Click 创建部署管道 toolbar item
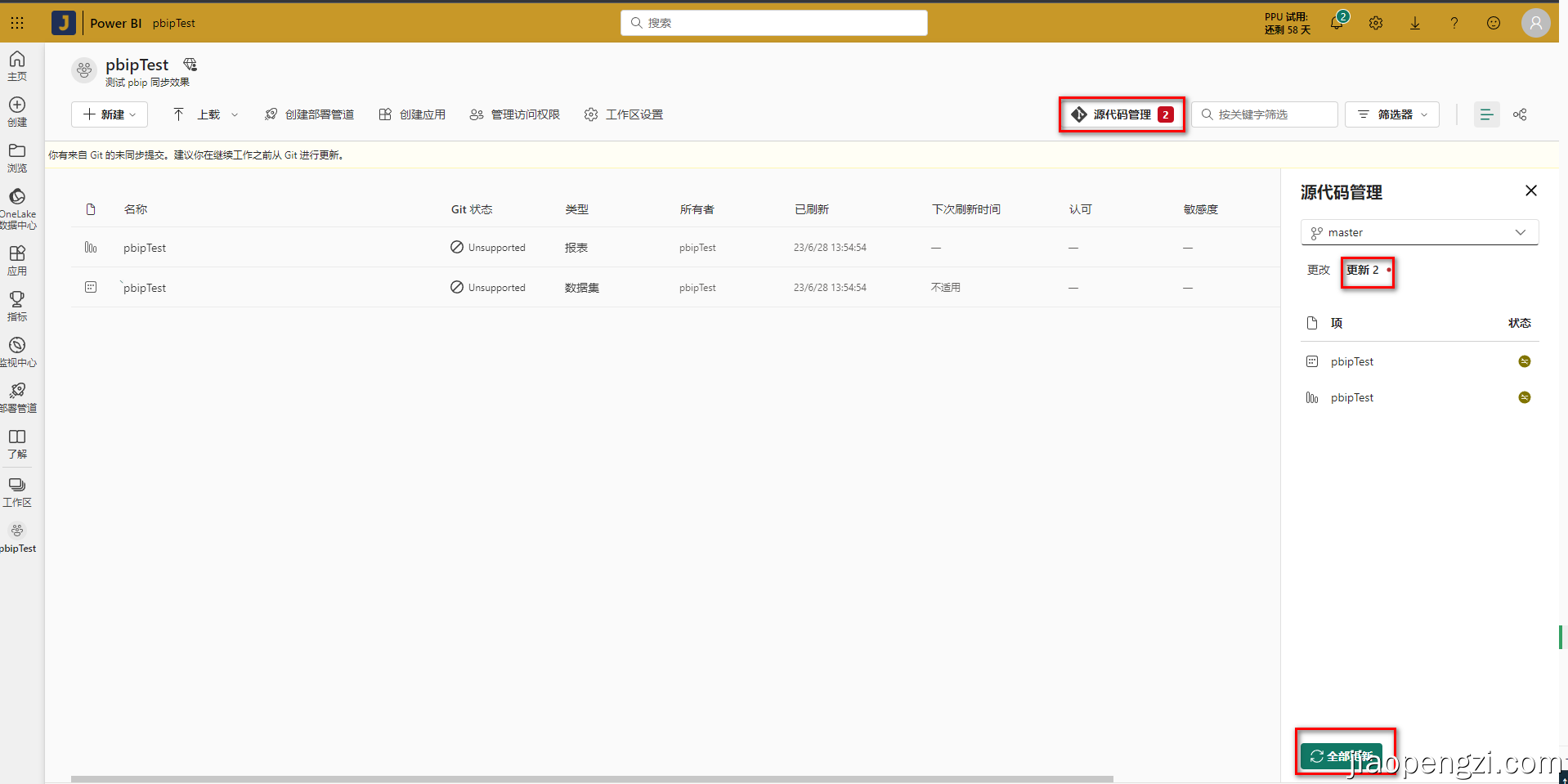This screenshot has height=784, width=1568. coord(309,114)
